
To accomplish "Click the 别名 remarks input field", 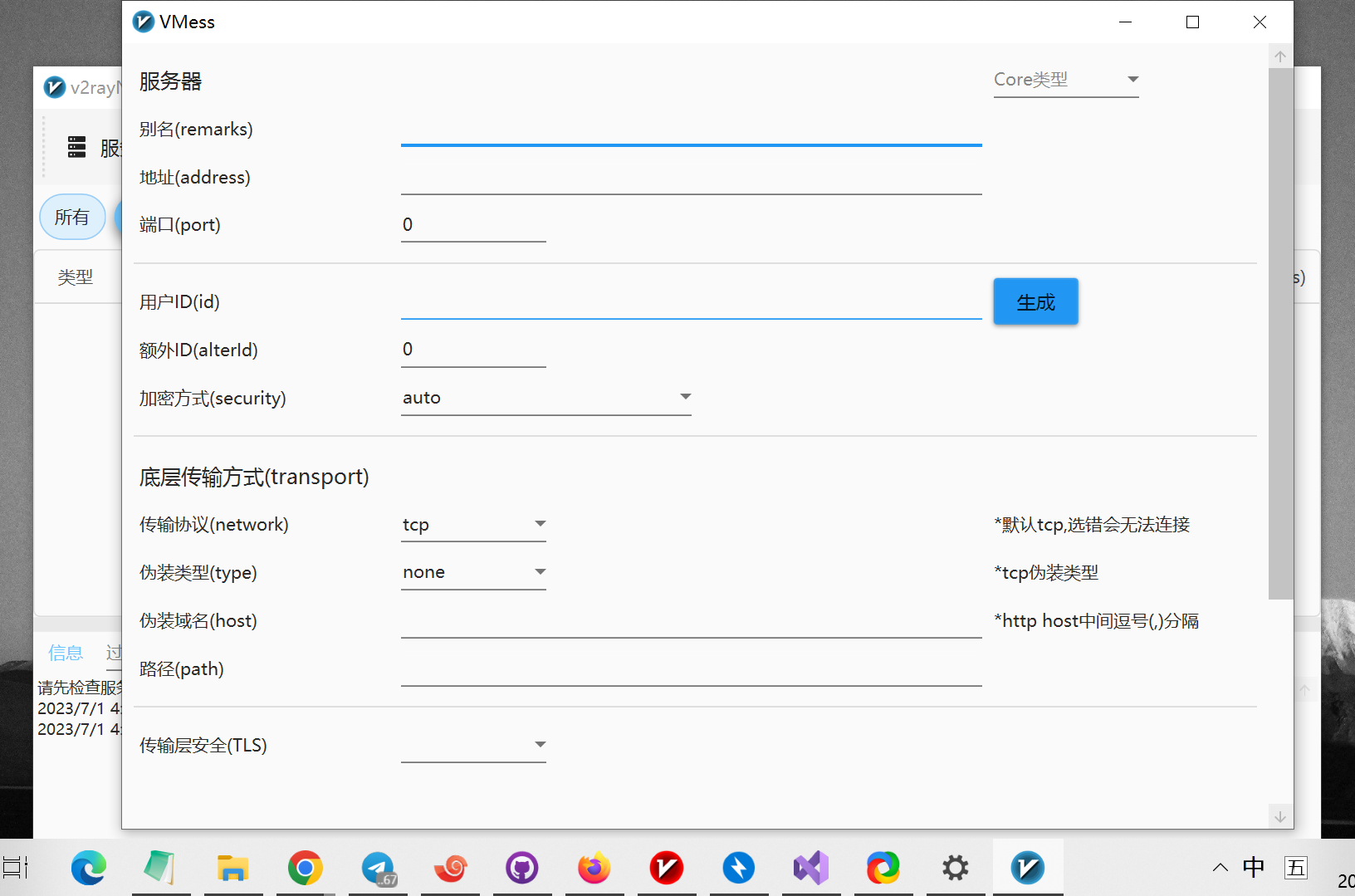I will [x=691, y=130].
